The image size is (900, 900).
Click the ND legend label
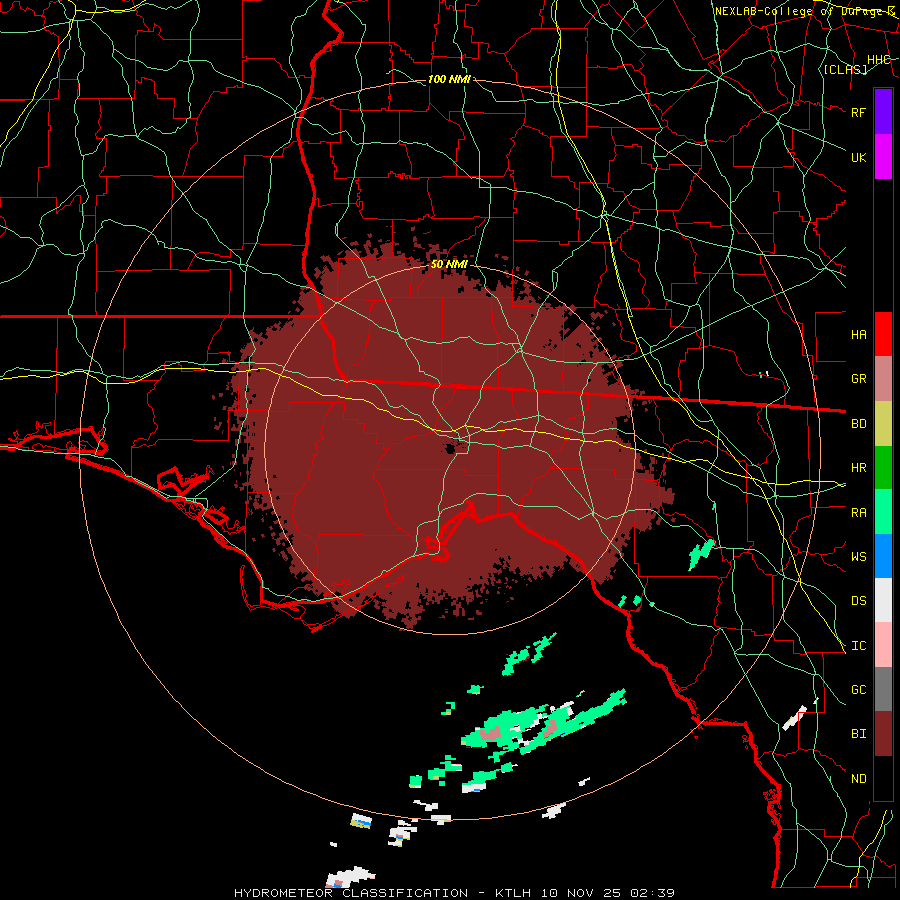pos(858,779)
